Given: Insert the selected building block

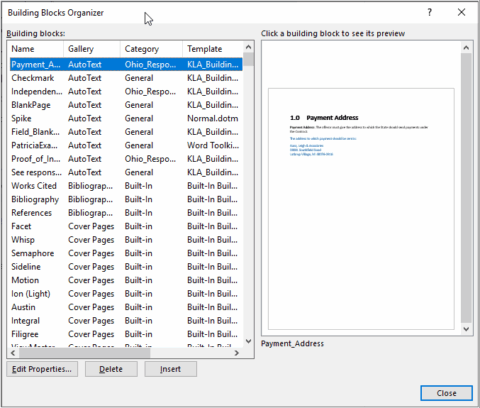Looking at the screenshot, I should point(170,369).
